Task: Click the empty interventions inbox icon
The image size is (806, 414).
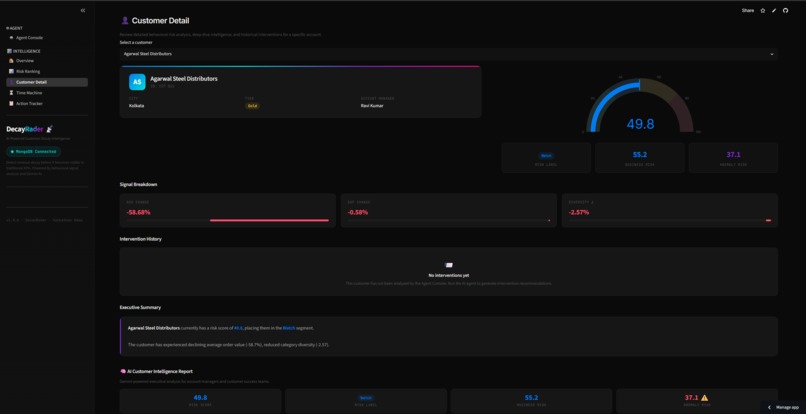Action: tap(449, 265)
